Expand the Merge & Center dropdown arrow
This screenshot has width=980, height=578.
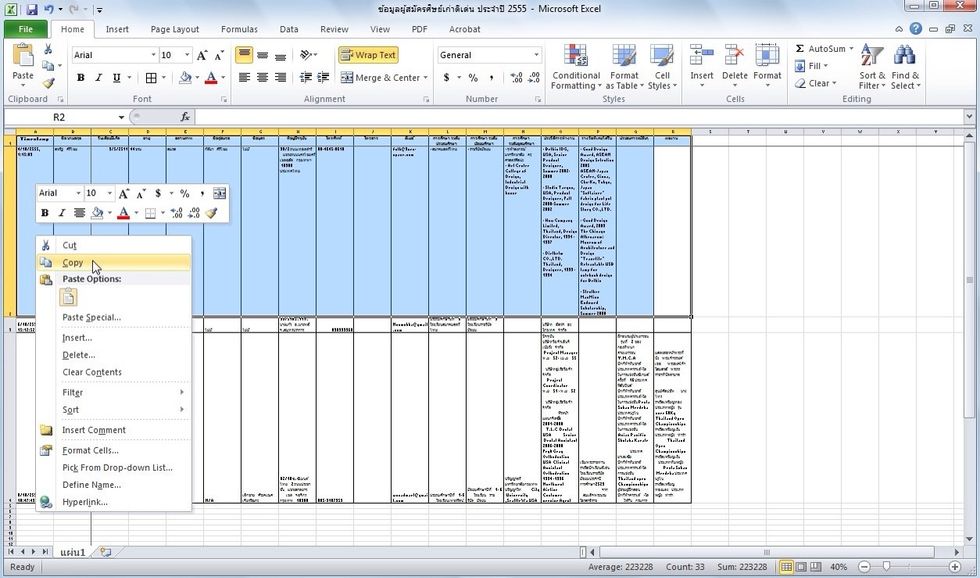click(x=427, y=78)
